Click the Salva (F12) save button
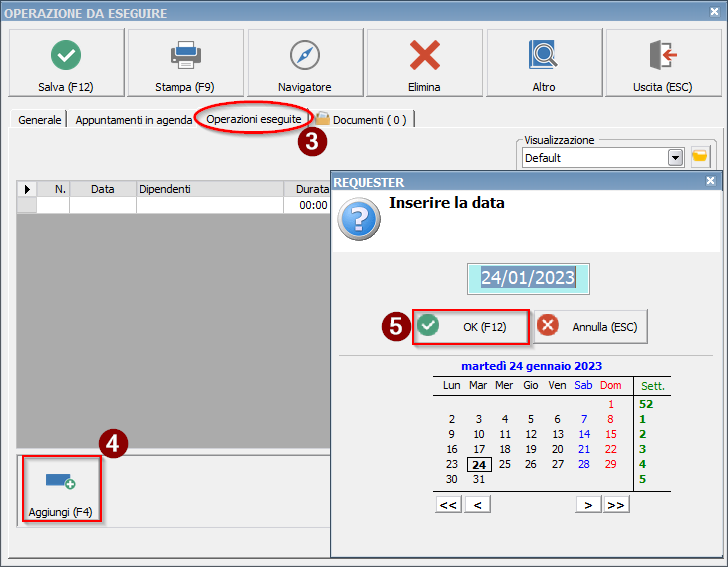Screen dimensions: 728x567 coord(67,63)
